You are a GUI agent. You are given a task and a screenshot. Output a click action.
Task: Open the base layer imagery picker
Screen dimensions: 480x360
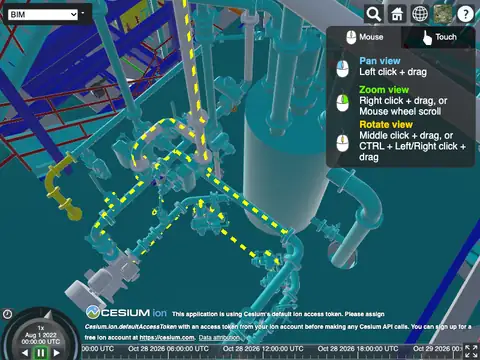click(x=443, y=14)
